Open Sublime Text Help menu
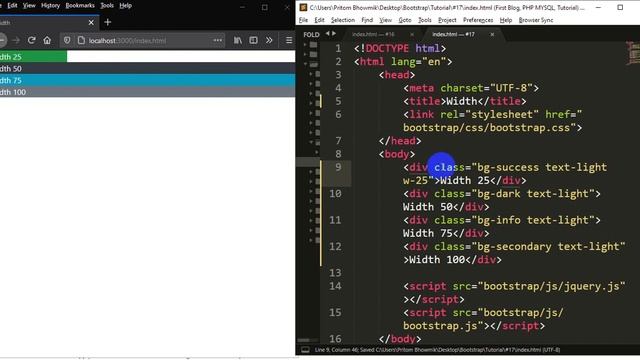 click(x=506, y=20)
